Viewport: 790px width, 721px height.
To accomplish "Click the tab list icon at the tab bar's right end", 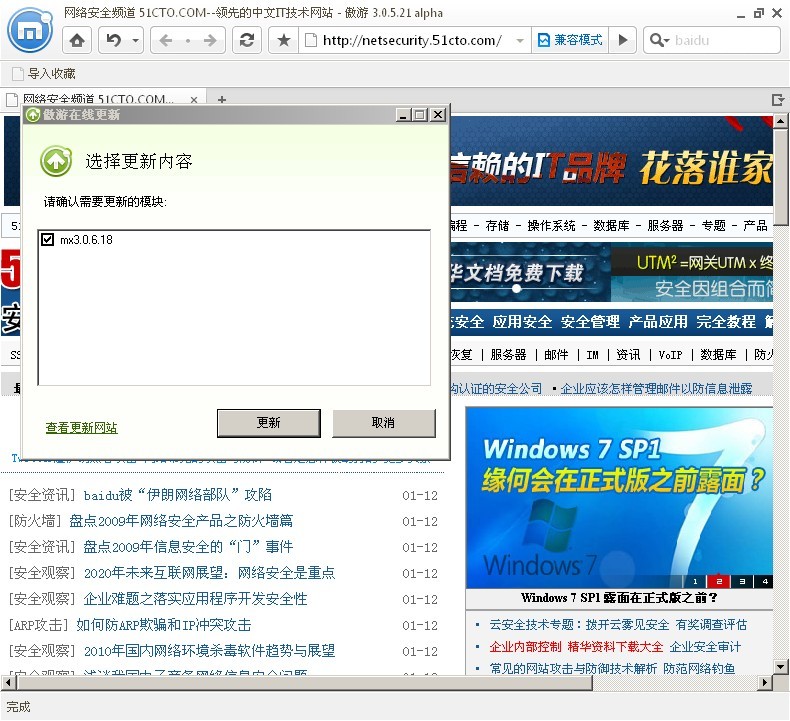I will tap(778, 99).
